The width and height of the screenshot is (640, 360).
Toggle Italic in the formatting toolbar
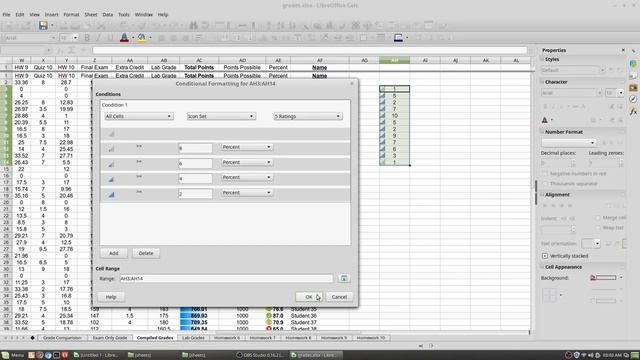click(x=98, y=38)
